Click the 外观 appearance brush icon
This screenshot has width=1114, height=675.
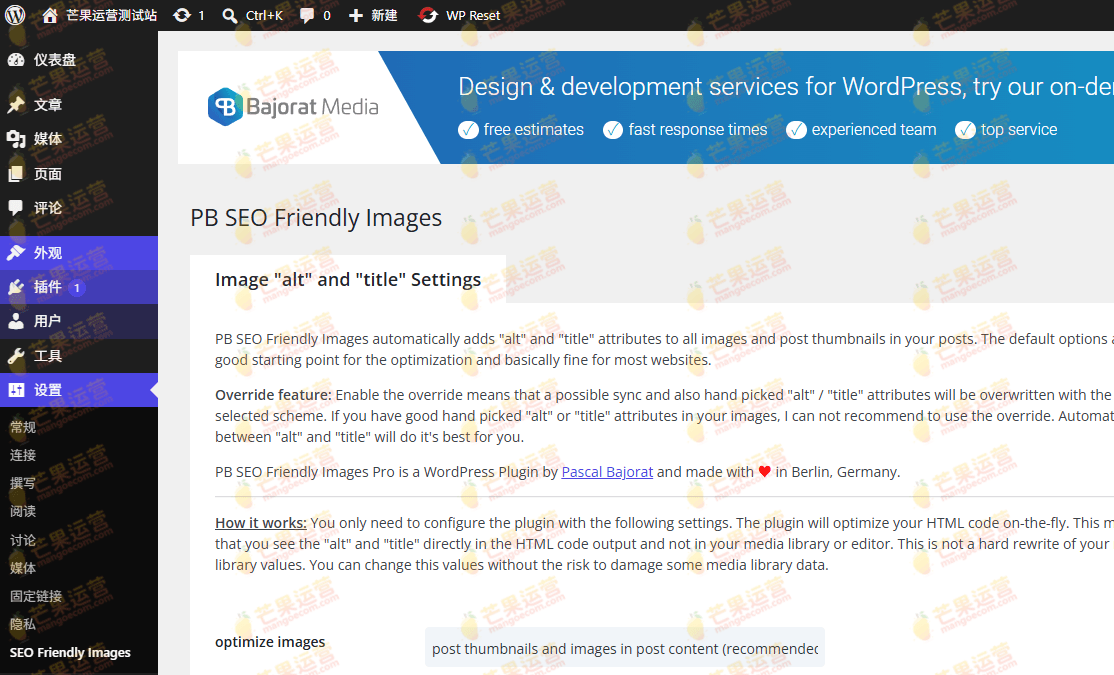(x=16, y=253)
